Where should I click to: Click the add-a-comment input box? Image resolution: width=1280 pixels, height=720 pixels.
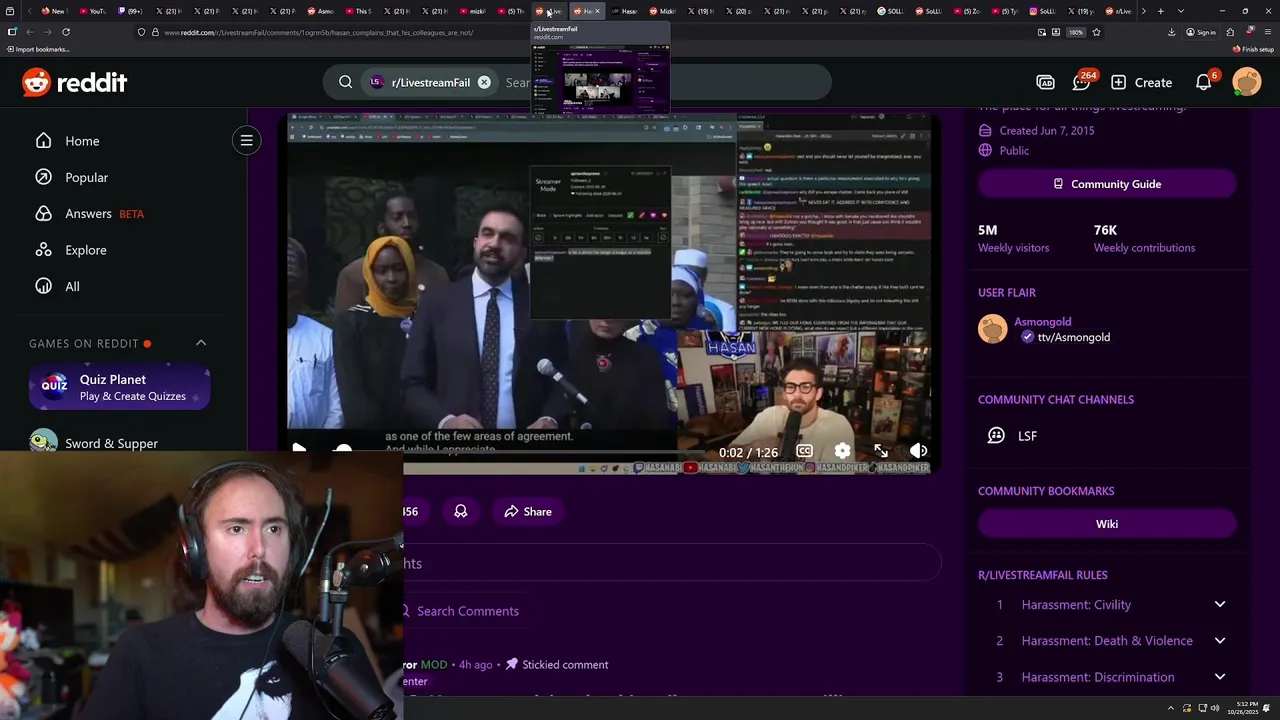[672, 563]
